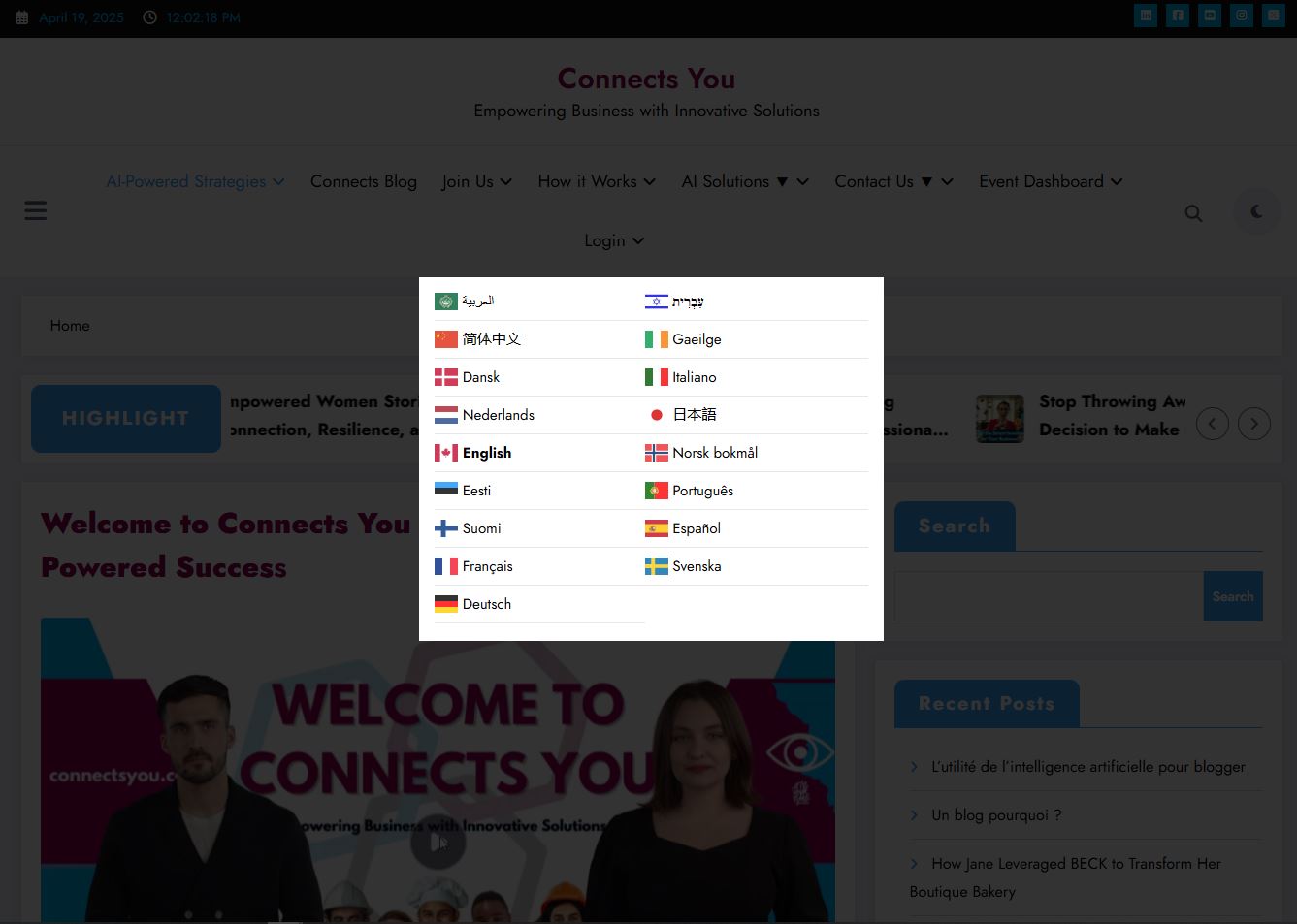Choose the Spanish flag Español option

click(683, 528)
